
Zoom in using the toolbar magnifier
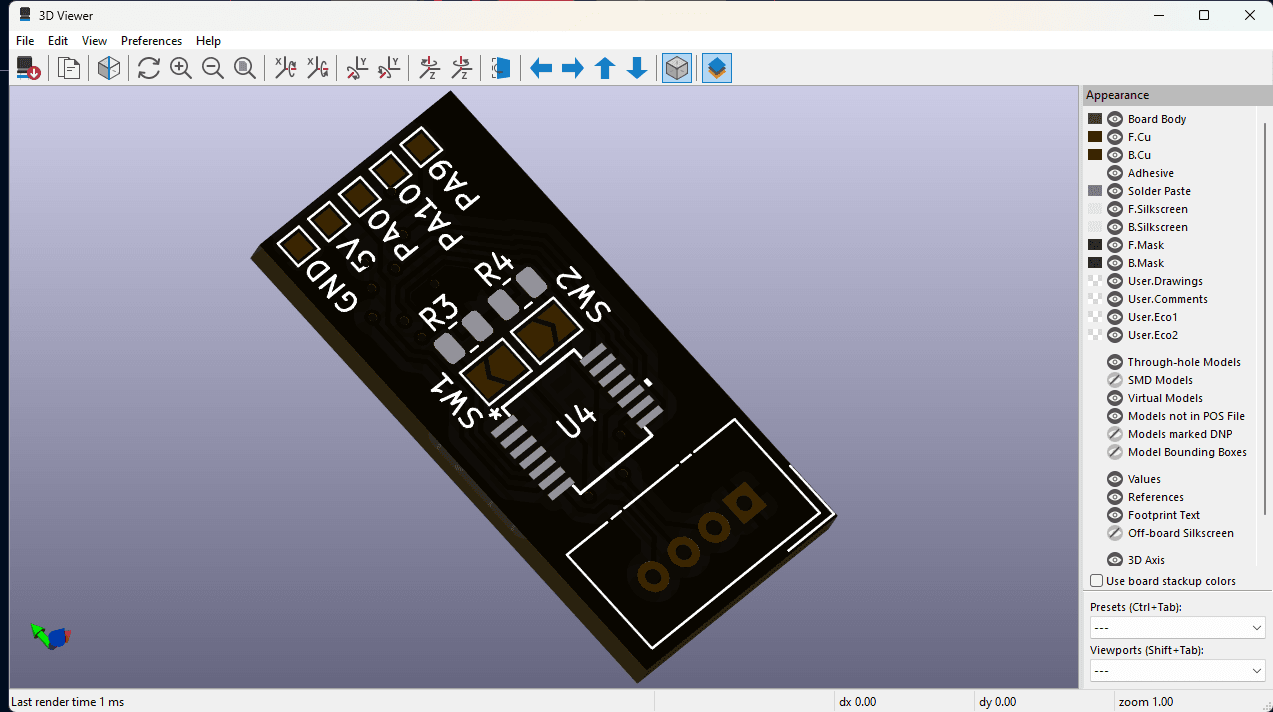click(181, 68)
